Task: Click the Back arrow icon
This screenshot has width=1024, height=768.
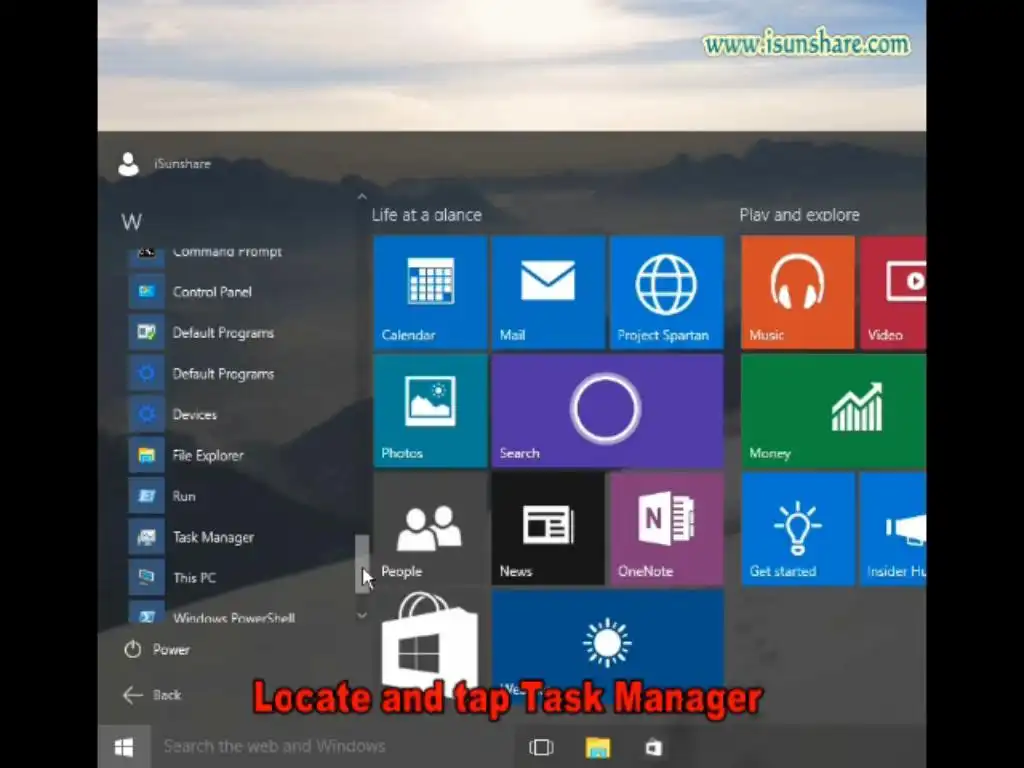Action: (x=133, y=695)
